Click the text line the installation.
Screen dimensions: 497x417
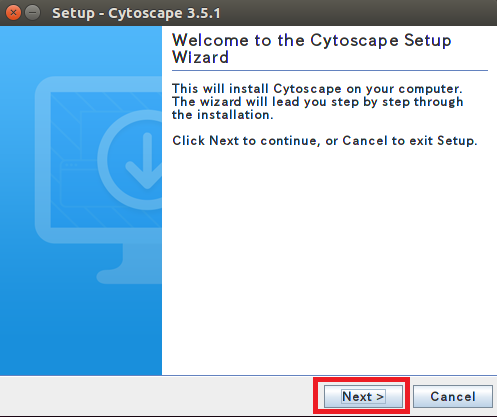click(223, 115)
